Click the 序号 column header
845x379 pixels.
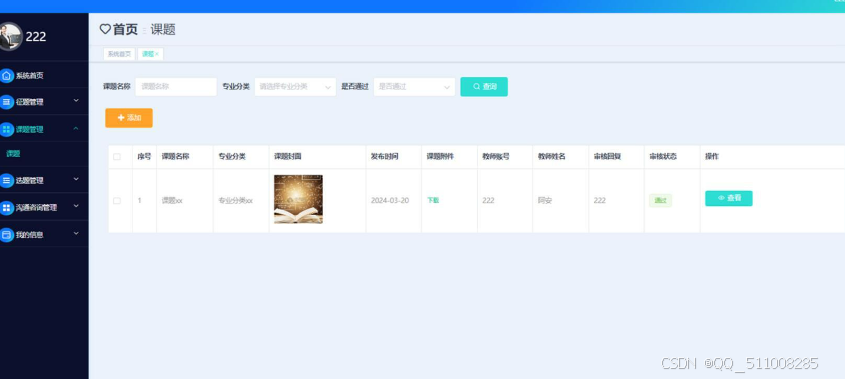pyautogui.click(x=144, y=157)
